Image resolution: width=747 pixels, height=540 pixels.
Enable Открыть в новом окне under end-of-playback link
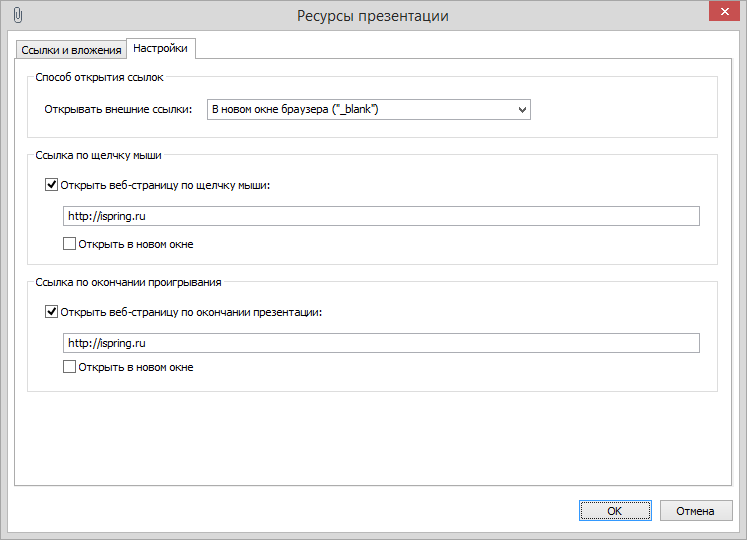(70, 367)
